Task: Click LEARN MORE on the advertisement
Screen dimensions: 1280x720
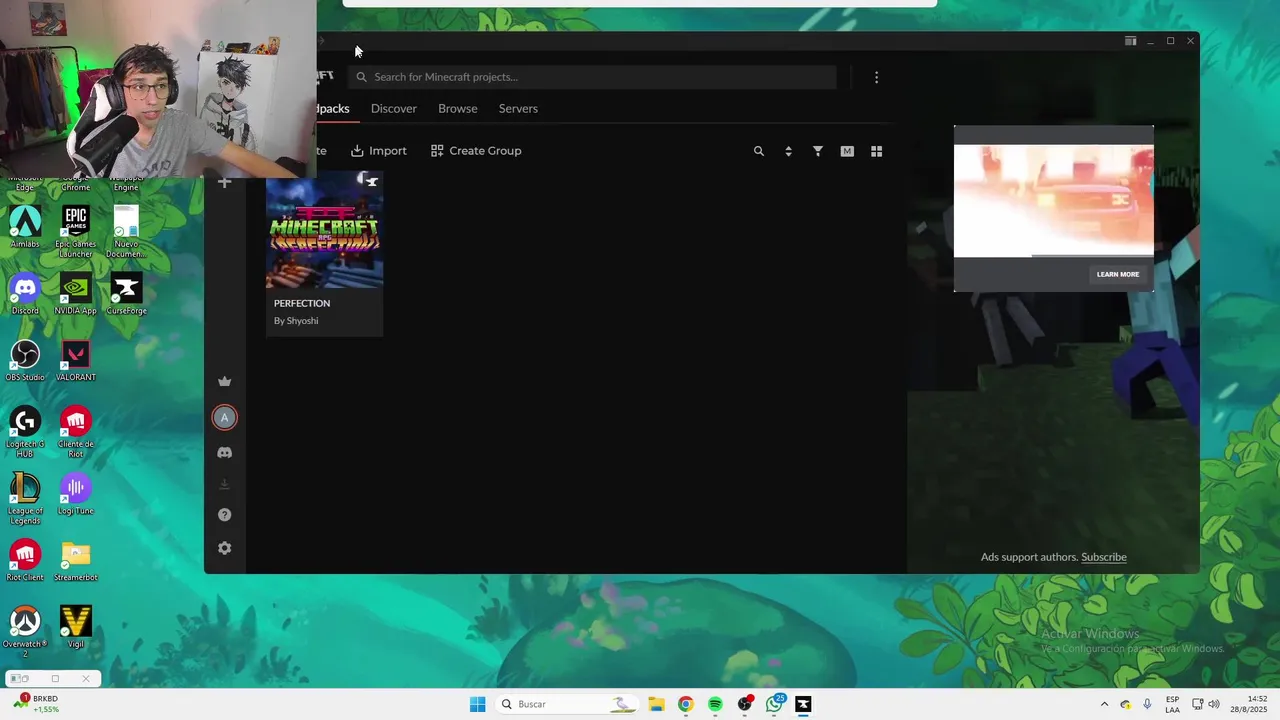Action: (1117, 274)
